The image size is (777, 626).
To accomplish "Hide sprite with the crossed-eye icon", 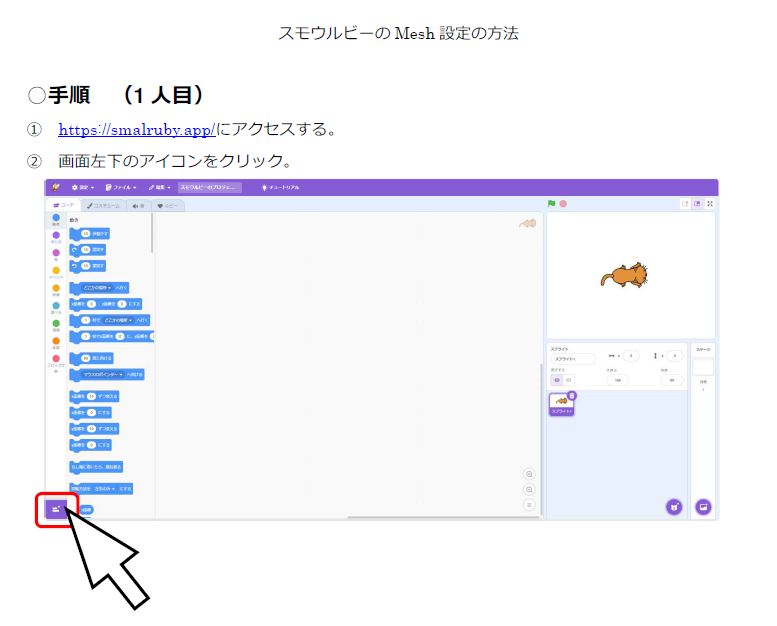I will tap(569, 380).
